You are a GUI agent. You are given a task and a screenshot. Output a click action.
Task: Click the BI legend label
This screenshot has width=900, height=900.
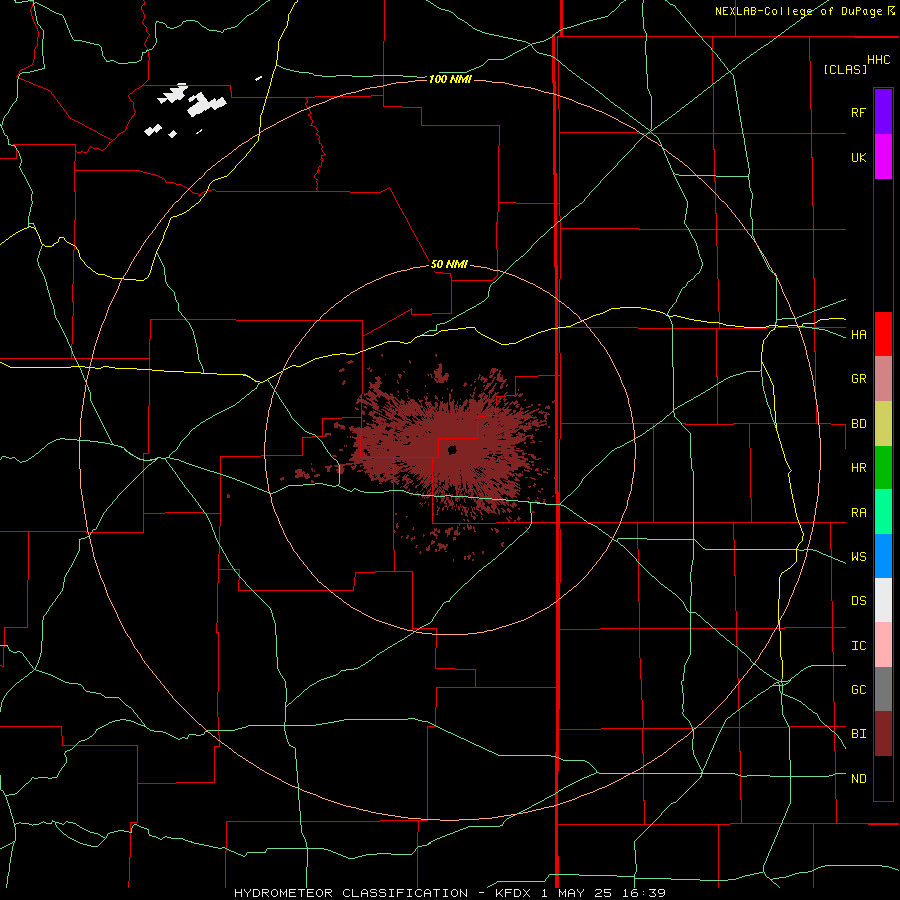pyautogui.click(x=858, y=734)
